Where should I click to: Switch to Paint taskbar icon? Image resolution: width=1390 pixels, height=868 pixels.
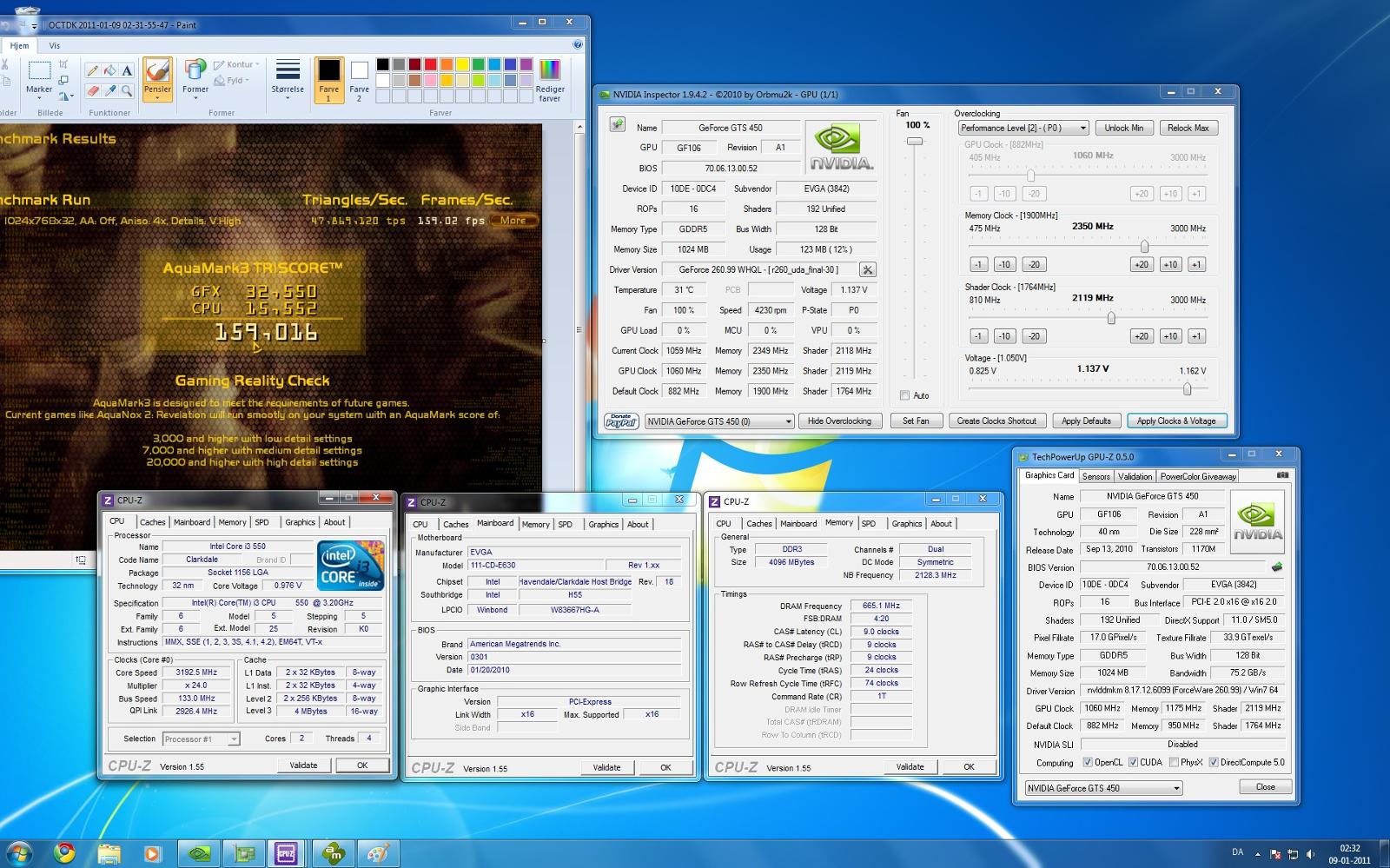(x=377, y=853)
